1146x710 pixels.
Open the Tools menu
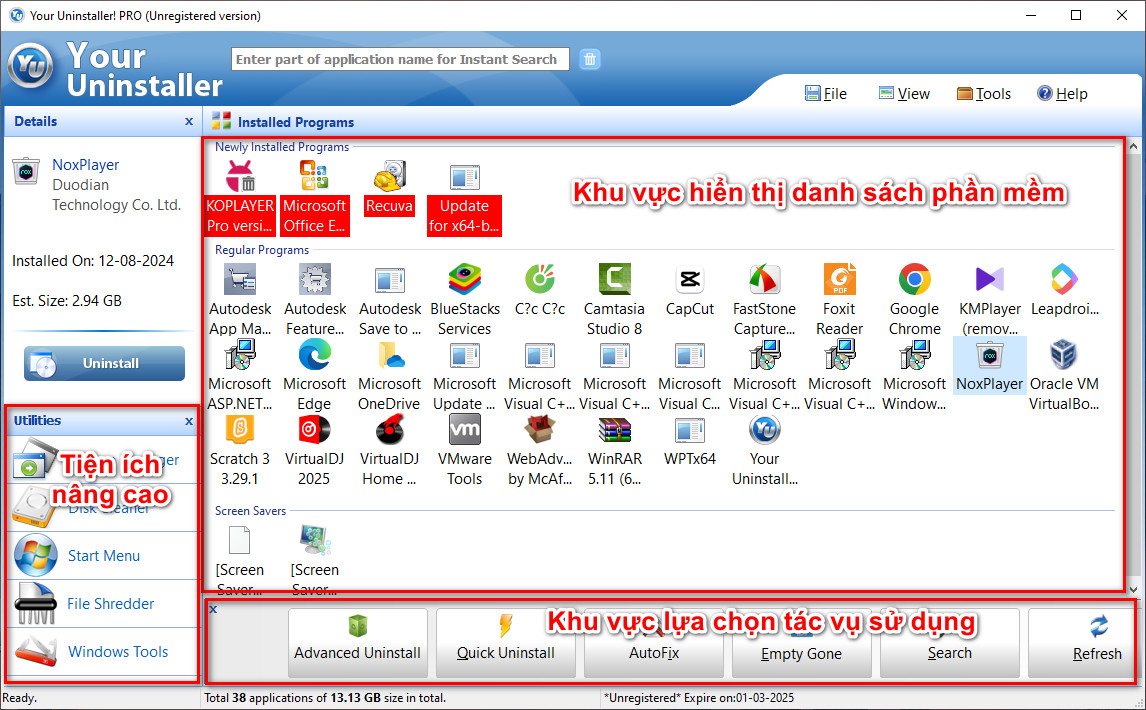tap(984, 93)
